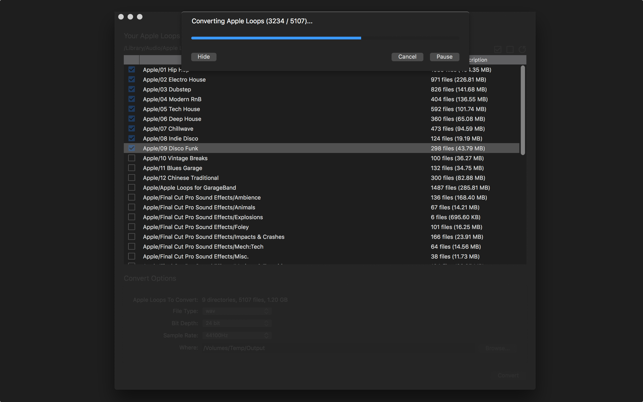Click the loops list vertical scrollbar
The width and height of the screenshot is (643, 402).
(x=522, y=110)
